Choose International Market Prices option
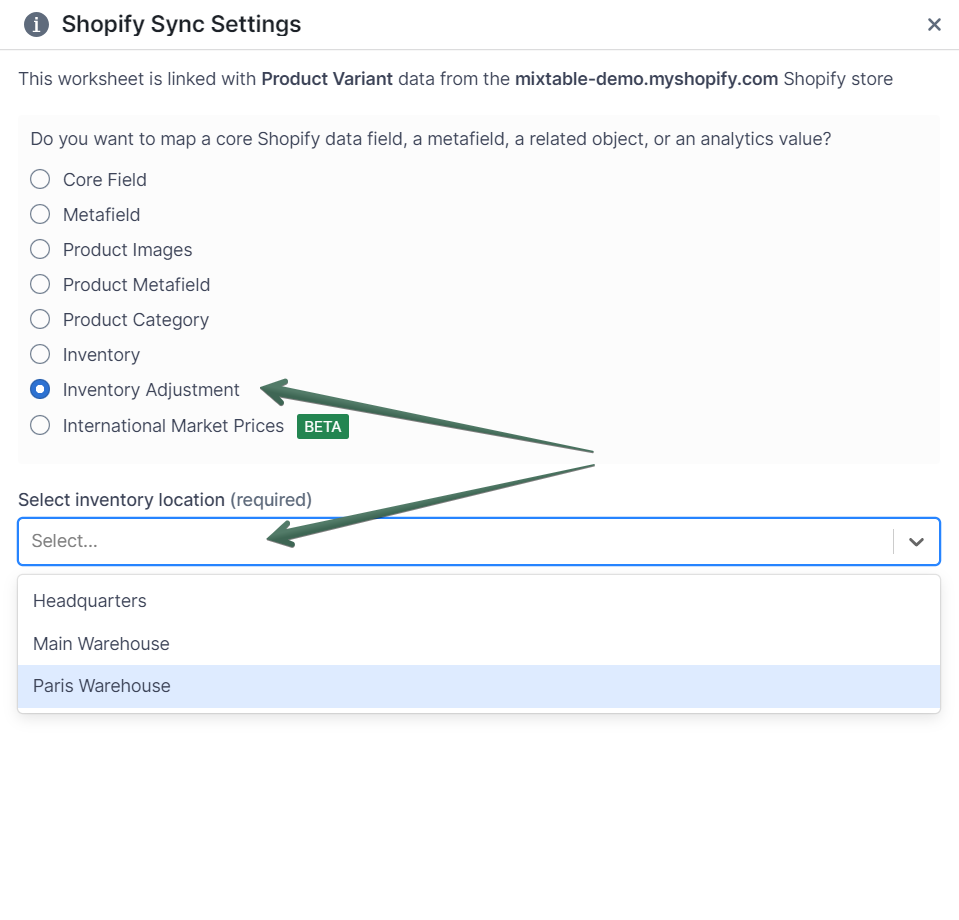The image size is (959, 920). pos(39,425)
